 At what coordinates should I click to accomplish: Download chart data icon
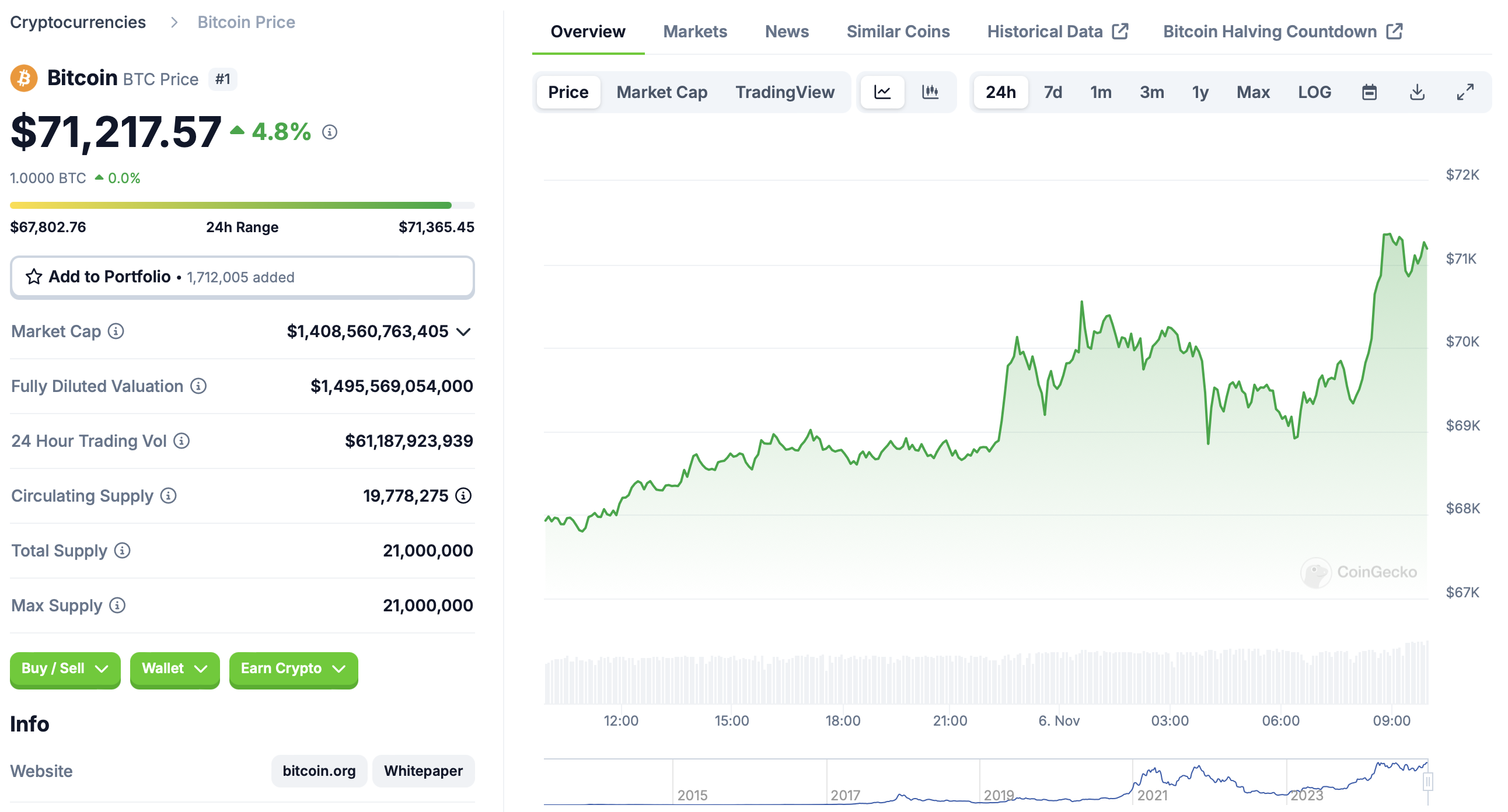[1417, 92]
